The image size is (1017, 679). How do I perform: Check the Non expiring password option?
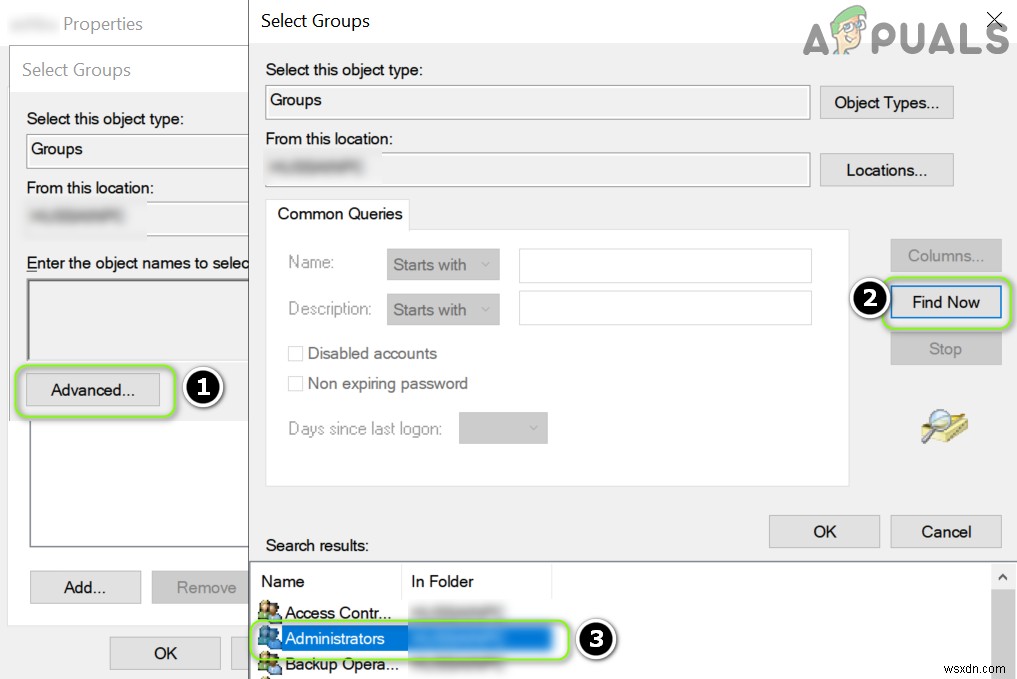pos(296,383)
